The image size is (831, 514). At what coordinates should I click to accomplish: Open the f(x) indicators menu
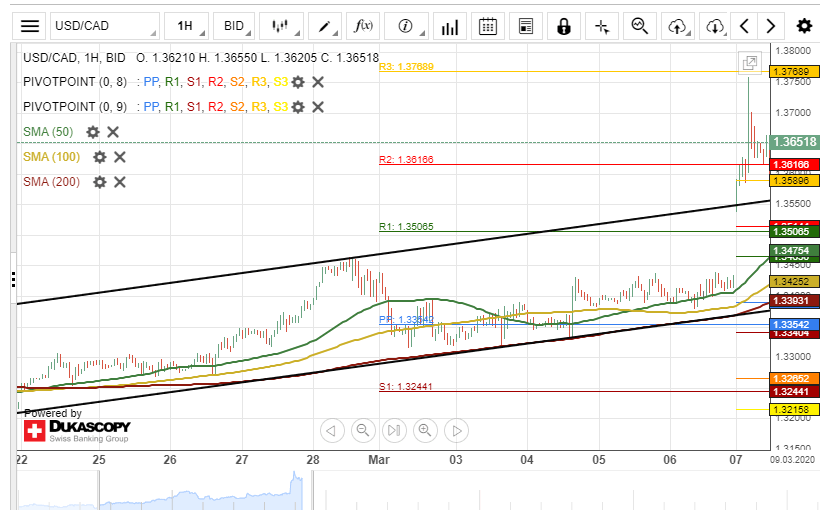pos(364,26)
